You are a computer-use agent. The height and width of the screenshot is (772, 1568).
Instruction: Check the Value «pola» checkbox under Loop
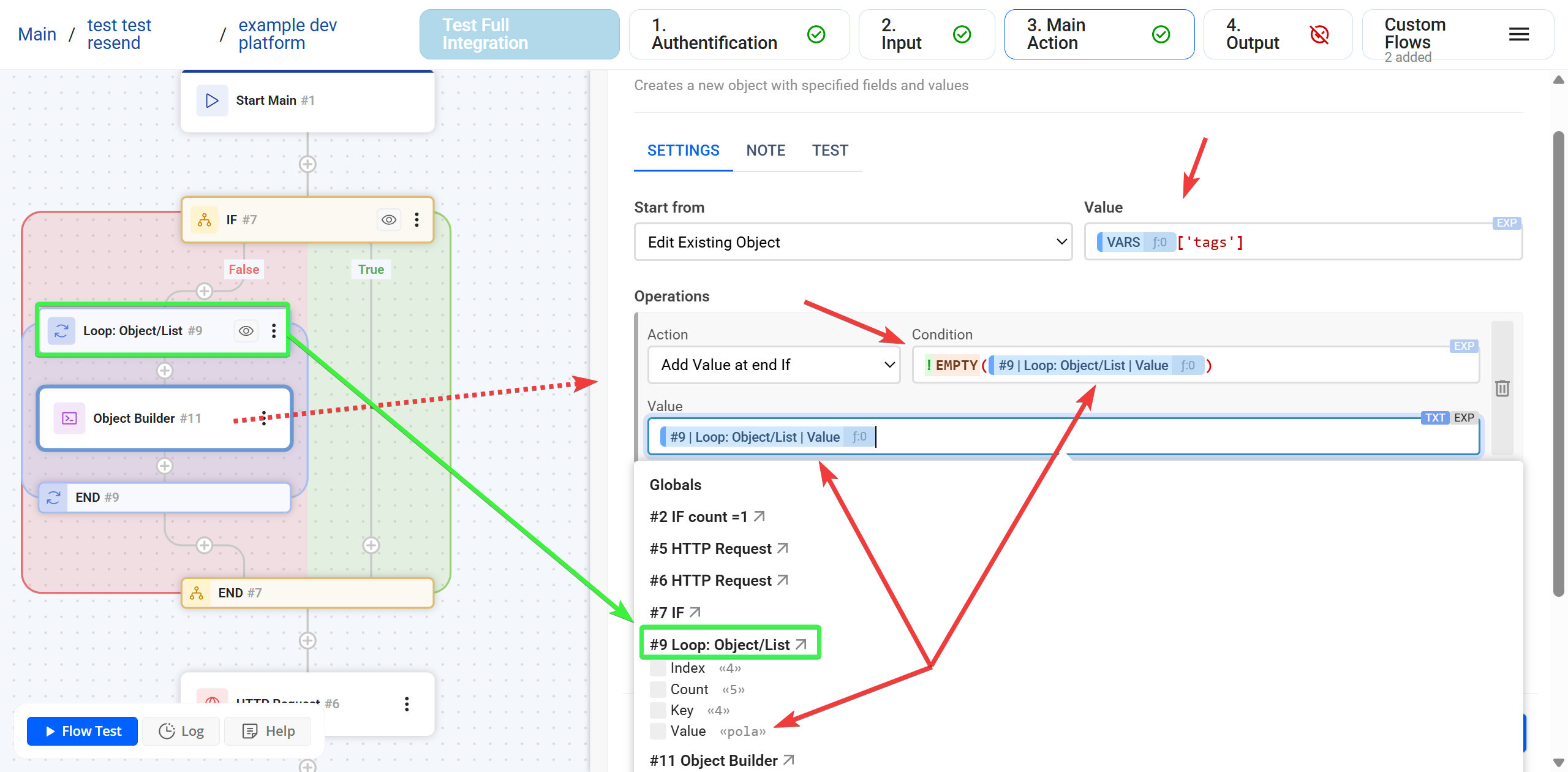[657, 730]
